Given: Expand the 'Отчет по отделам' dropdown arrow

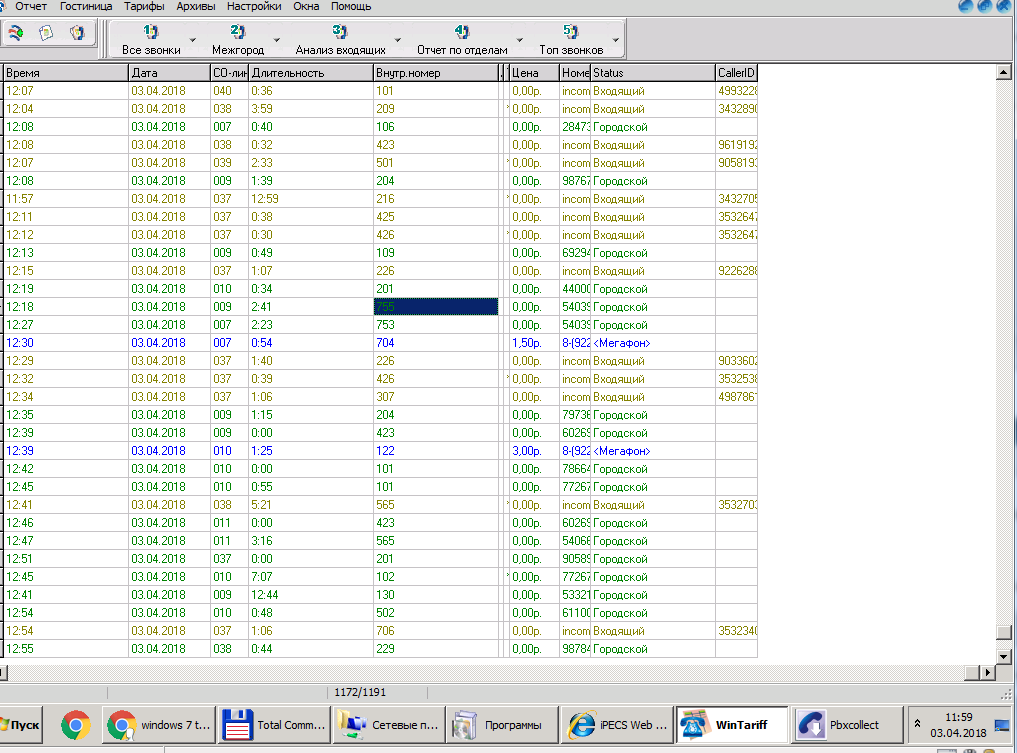Looking at the screenshot, I should tap(519, 41).
